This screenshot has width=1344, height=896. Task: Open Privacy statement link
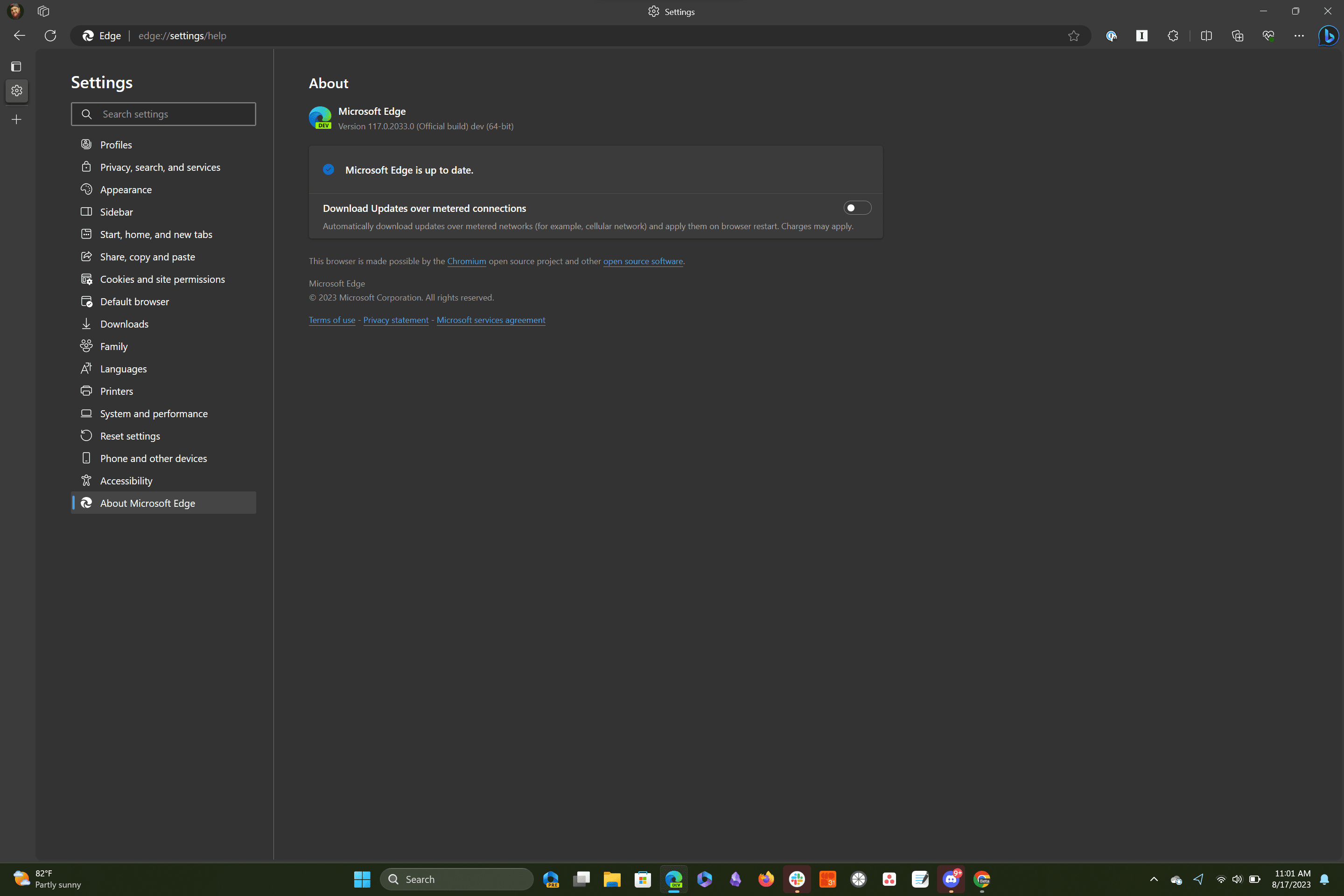395,320
